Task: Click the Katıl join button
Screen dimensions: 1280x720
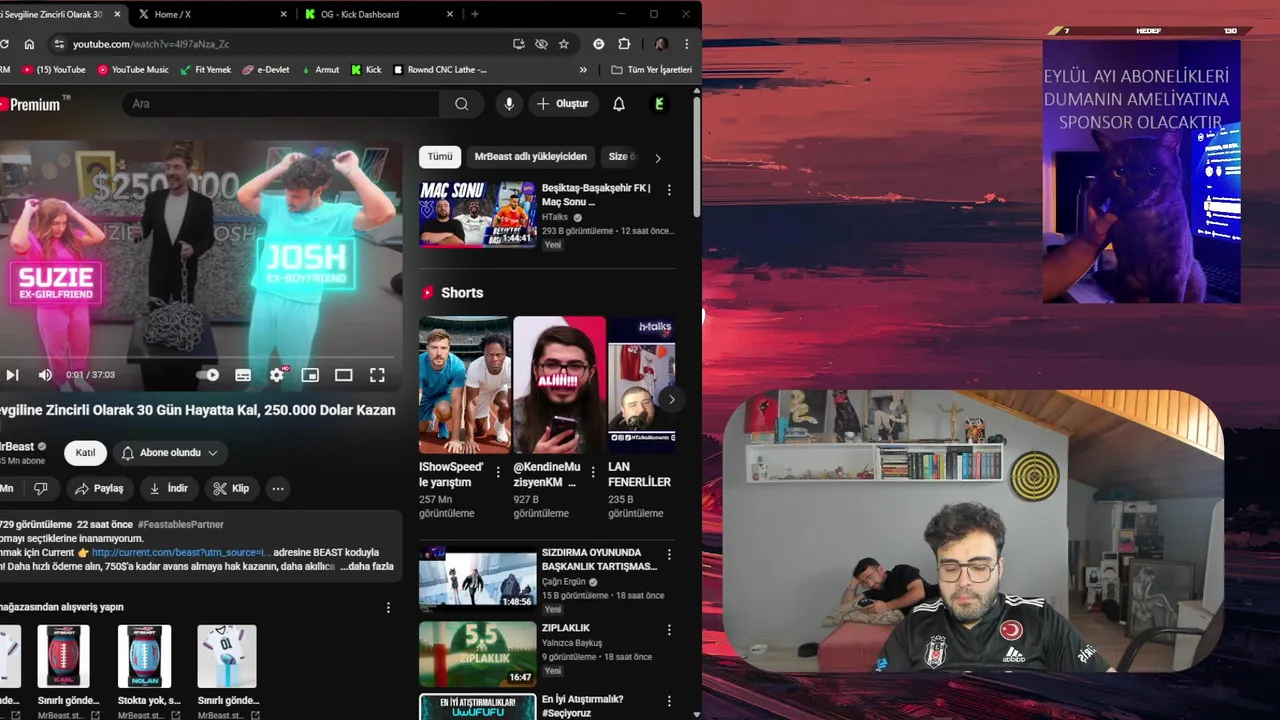Action: pos(86,453)
